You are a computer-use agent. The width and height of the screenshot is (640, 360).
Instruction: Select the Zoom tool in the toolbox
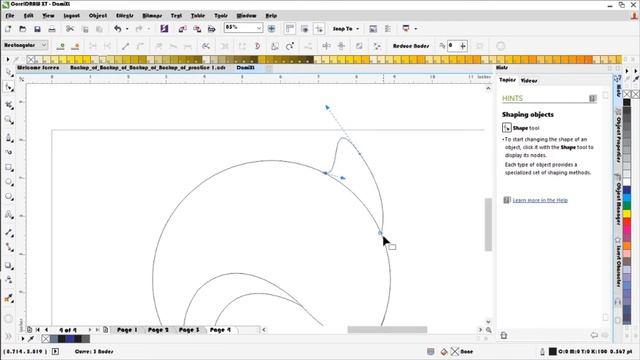point(9,120)
